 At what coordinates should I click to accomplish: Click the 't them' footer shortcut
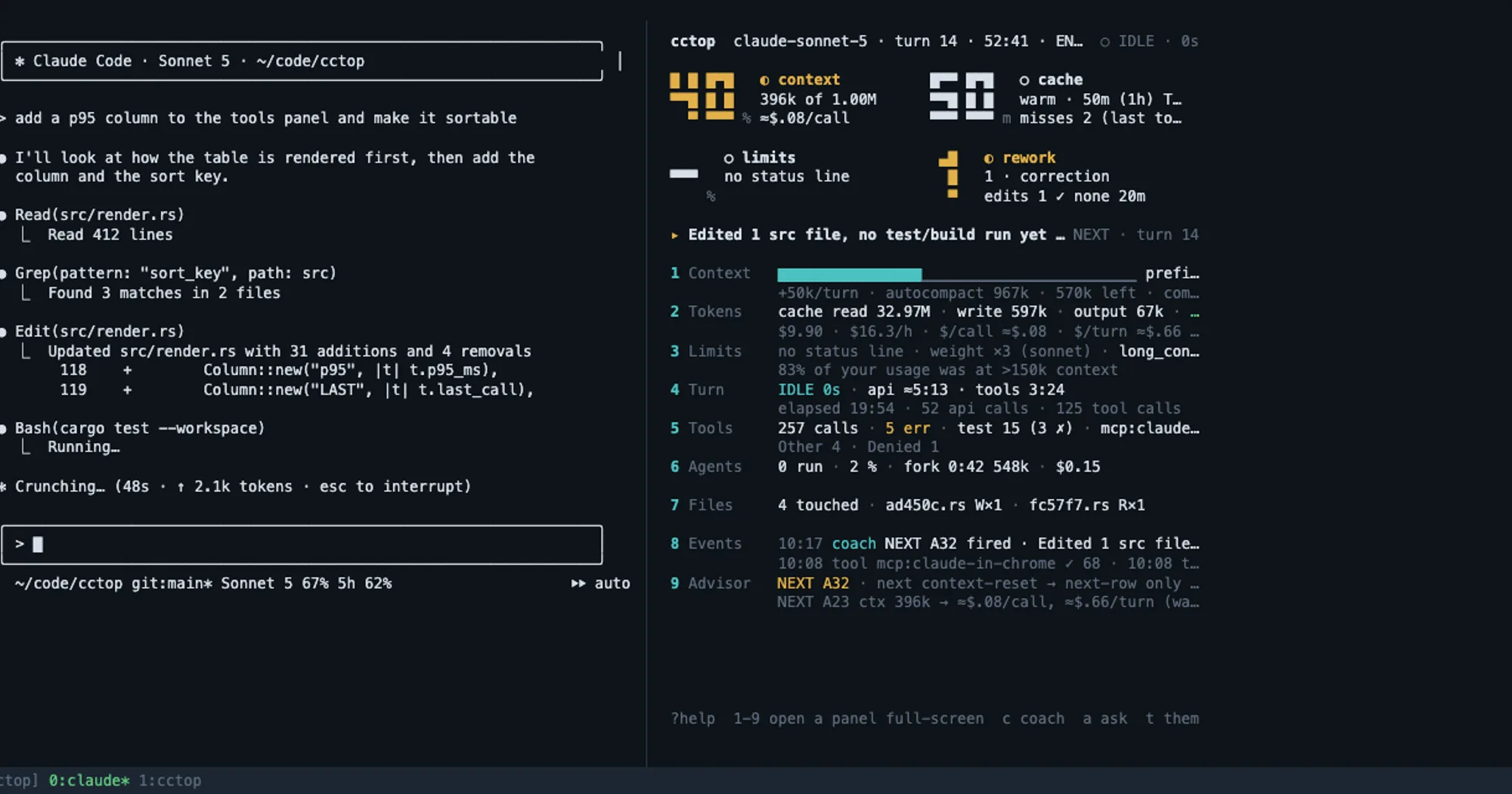point(1172,718)
